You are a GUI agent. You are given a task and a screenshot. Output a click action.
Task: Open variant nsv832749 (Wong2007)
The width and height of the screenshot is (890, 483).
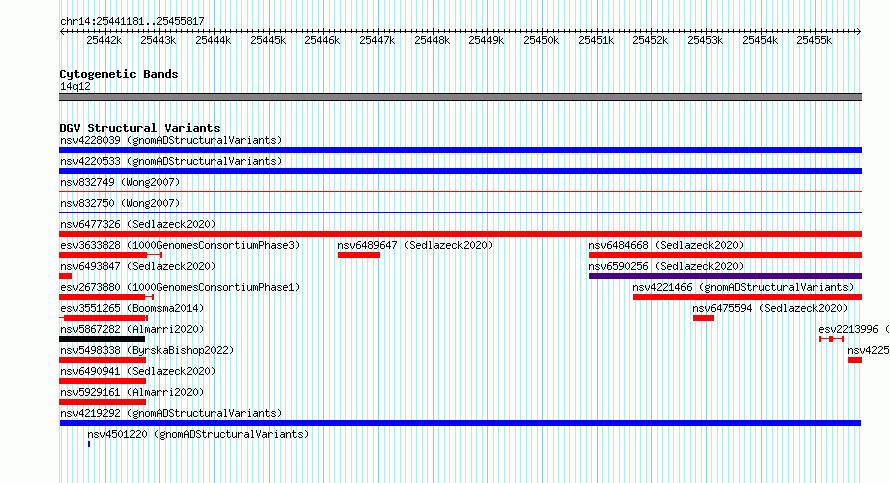(x=120, y=182)
